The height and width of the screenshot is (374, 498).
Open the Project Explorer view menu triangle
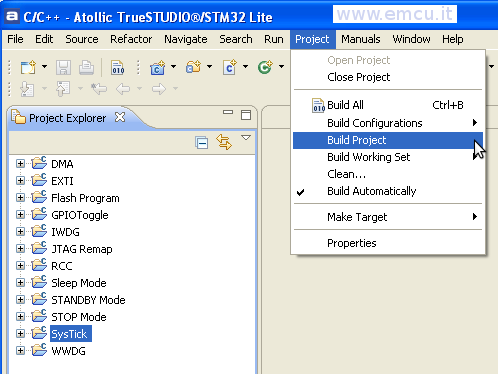(246, 137)
